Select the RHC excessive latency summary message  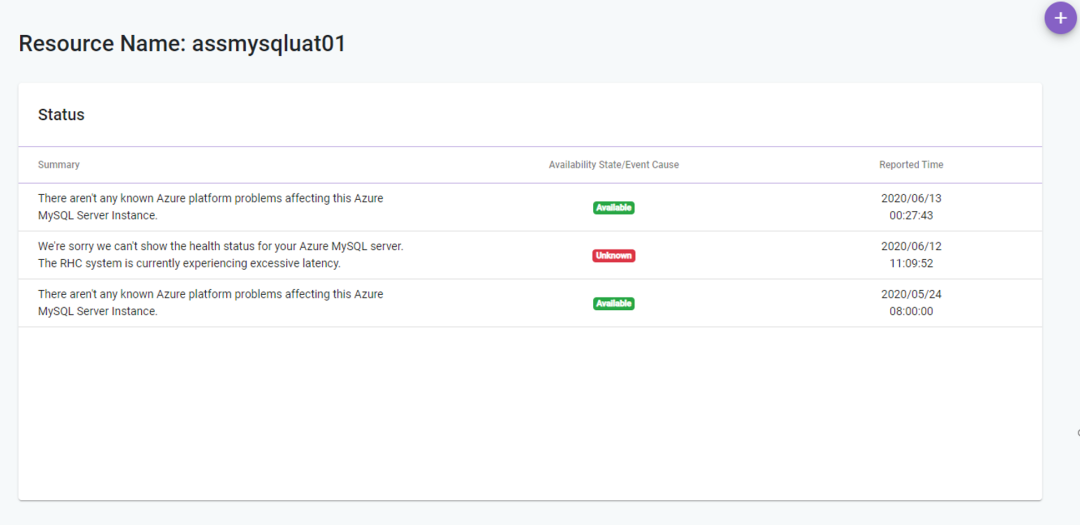pos(220,255)
